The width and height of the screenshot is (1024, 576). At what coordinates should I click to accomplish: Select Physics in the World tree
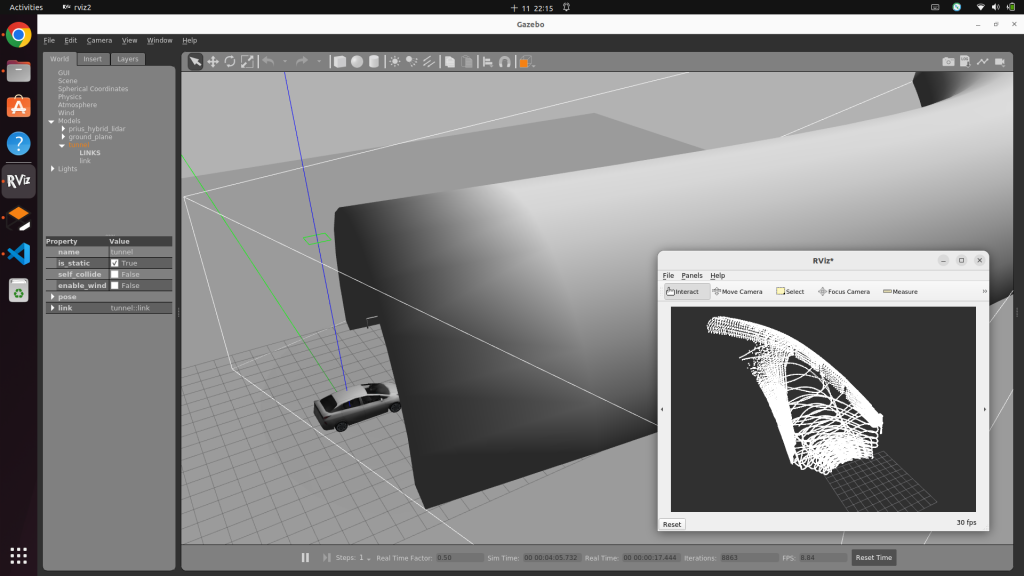coord(69,97)
